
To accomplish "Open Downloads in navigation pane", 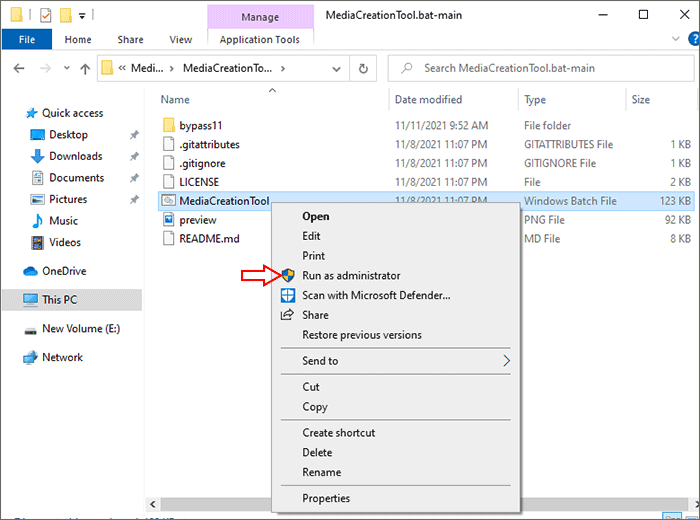I will click(x=75, y=156).
